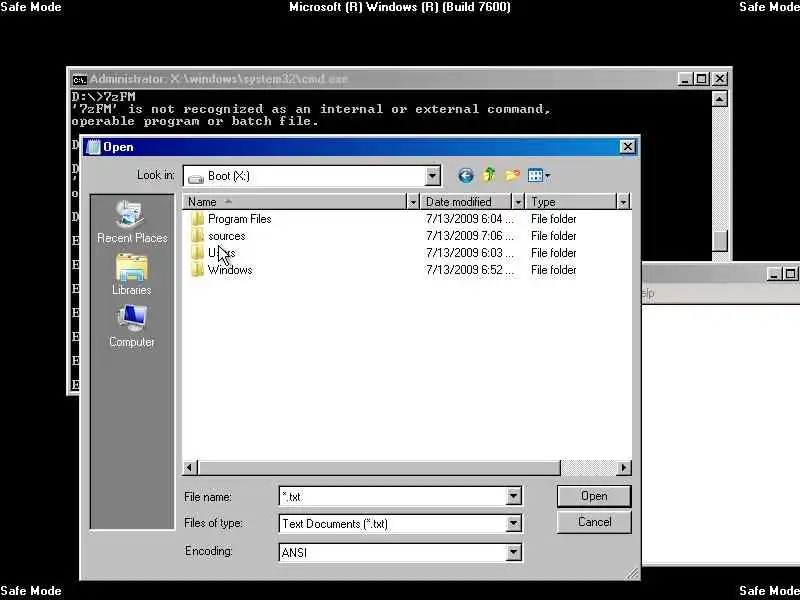Open Date modified column filter arrow
Image resolution: width=800 pixels, height=600 pixels.
pyautogui.click(x=517, y=202)
